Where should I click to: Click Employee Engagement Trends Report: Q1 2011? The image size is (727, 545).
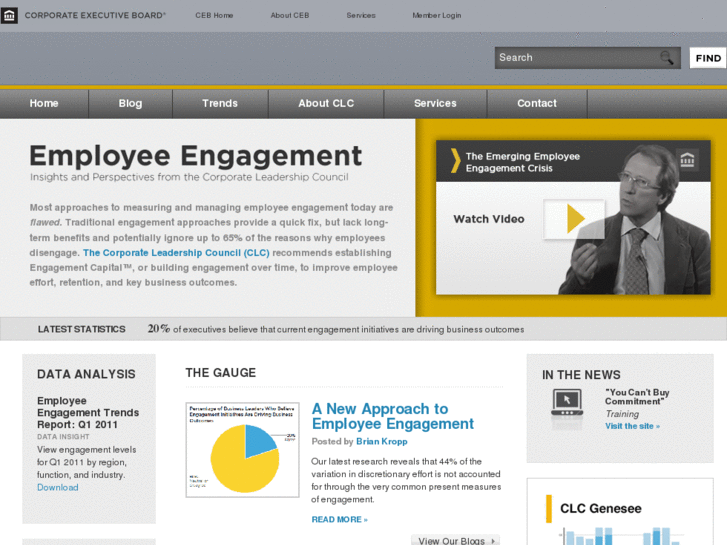[88, 412]
